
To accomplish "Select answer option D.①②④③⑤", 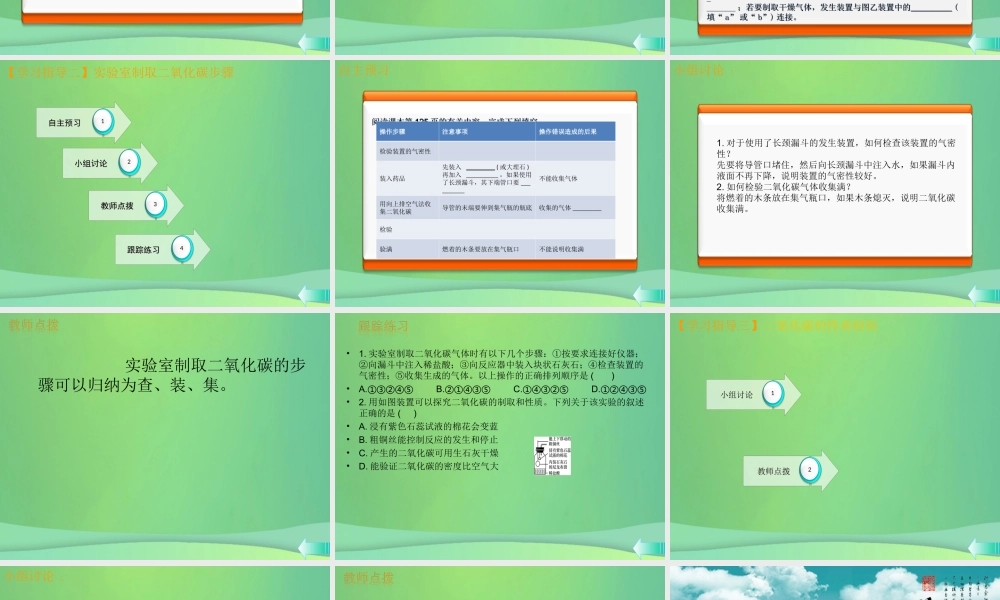I will (x=619, y=389).
